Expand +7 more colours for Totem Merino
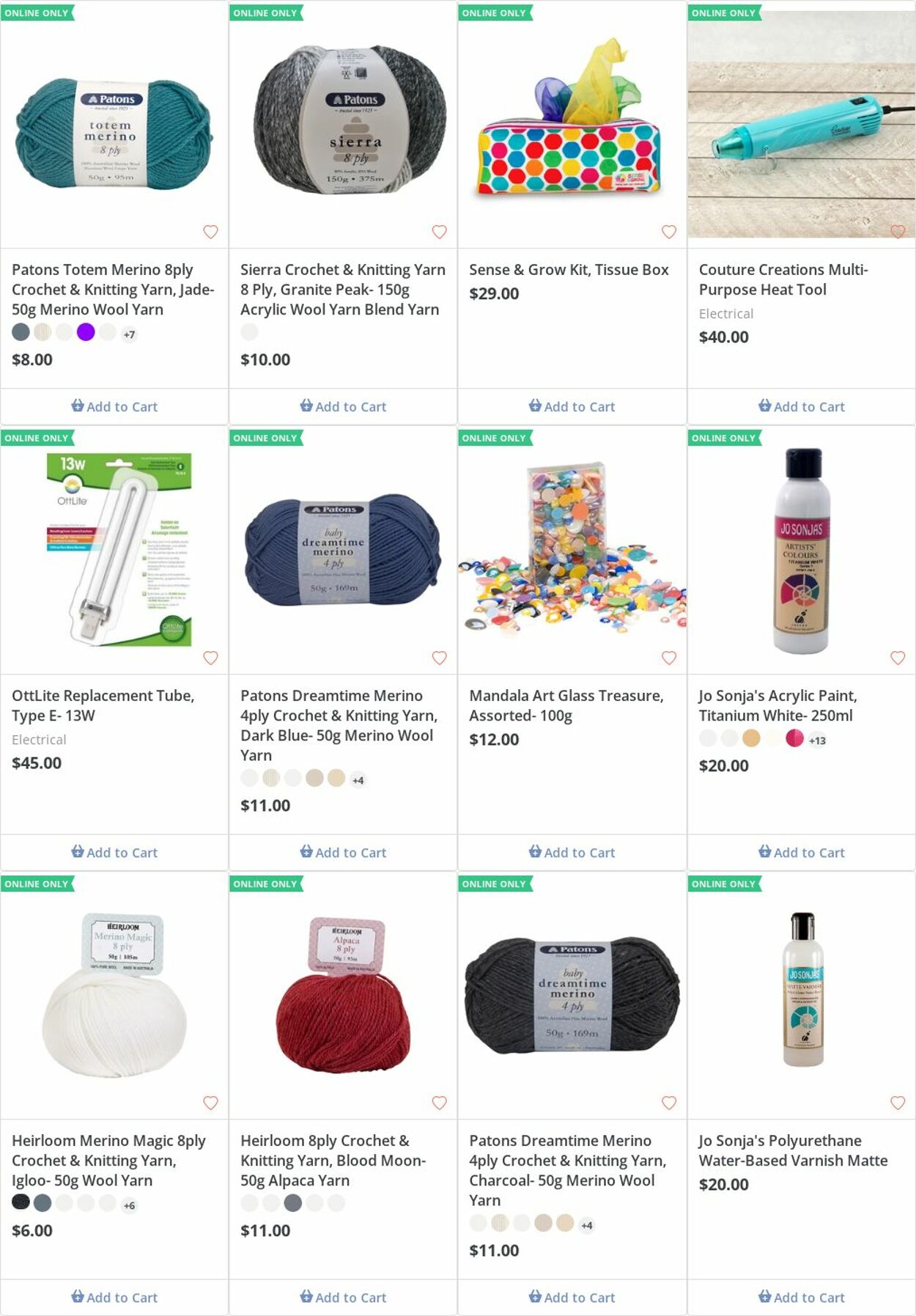 pyautogui.click(x=129, y=334)
